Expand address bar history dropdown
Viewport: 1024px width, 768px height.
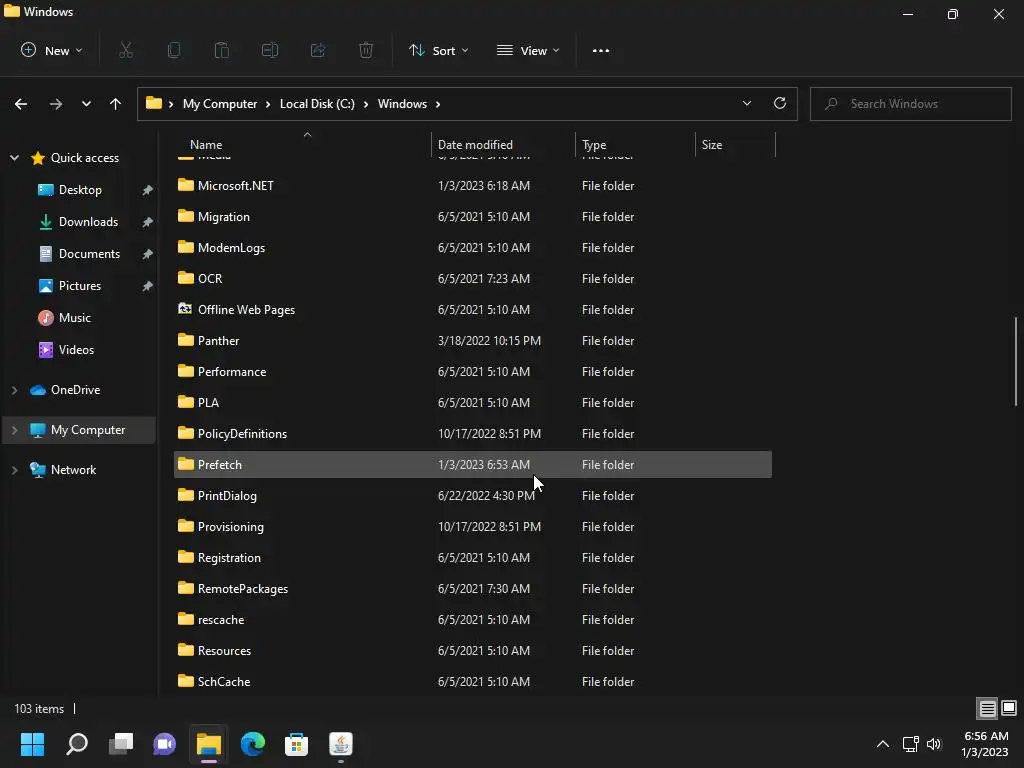[747, 103]
